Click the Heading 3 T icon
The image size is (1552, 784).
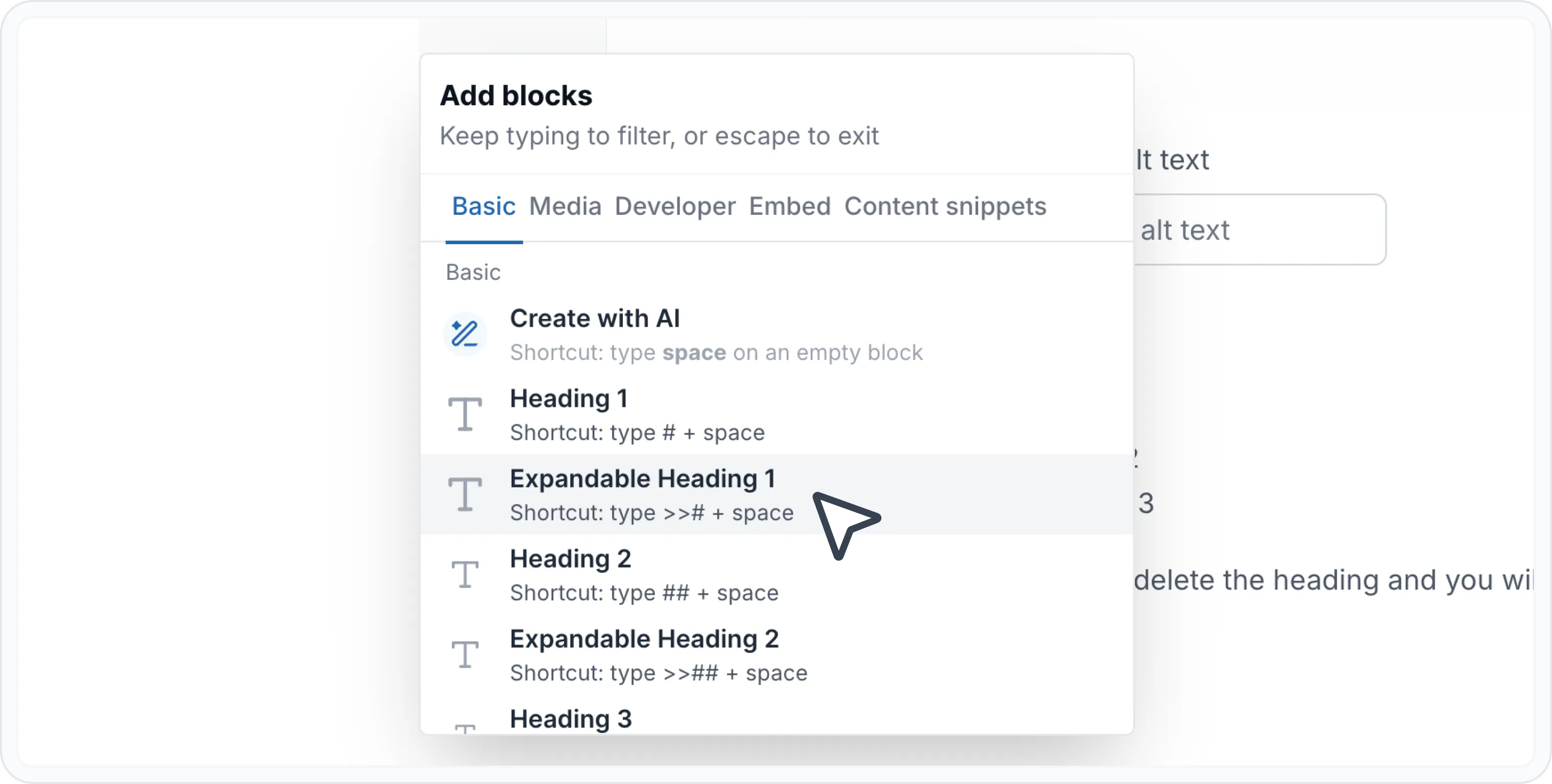465,728
